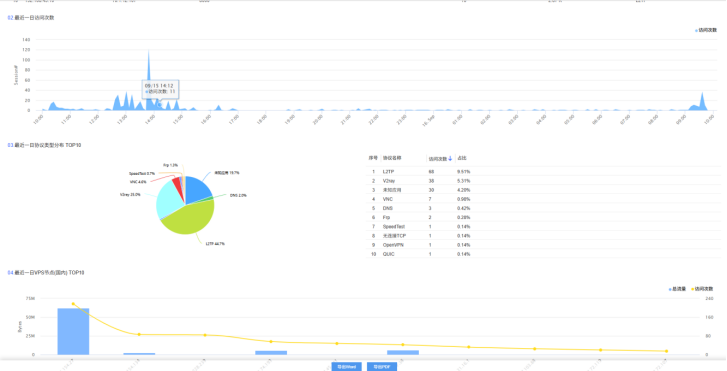Click the tallest blue bar in VPS chart
Image resolution: width=727 pixels, height=371 pixels.
[73, 331]
